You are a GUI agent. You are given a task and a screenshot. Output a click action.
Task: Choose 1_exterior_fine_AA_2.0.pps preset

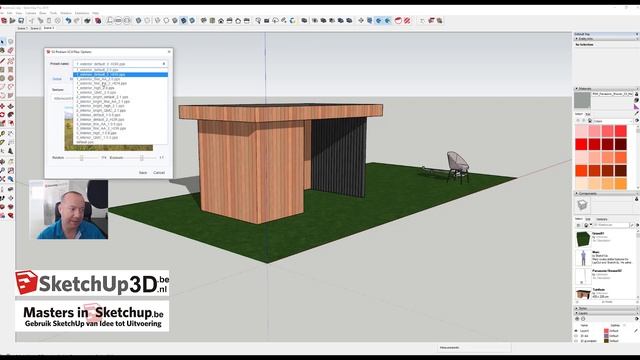pos(120,79)
